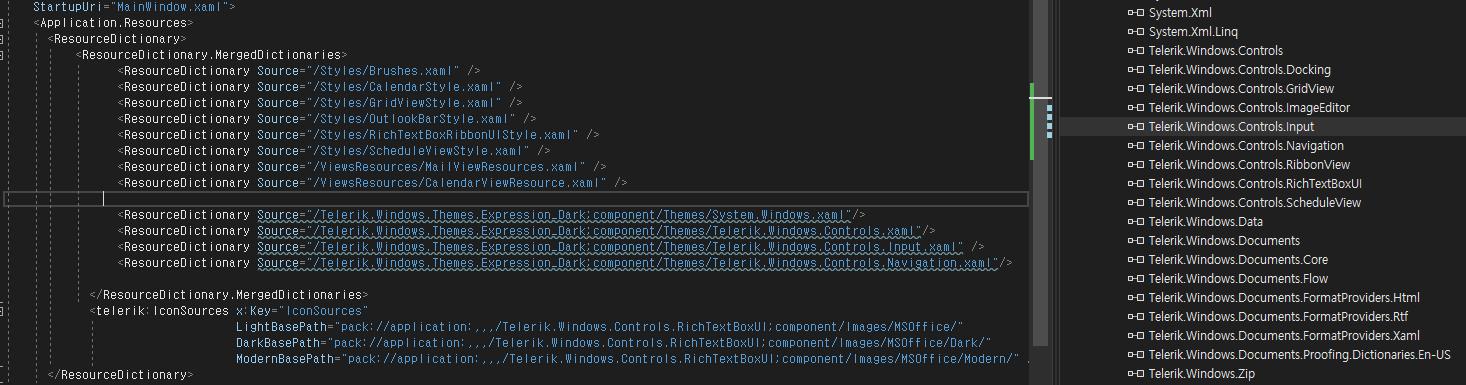Click the Themes/System.Windows.xaml source line
Image resolution: width=1466 pixels, height=385 pixels.
492,215
